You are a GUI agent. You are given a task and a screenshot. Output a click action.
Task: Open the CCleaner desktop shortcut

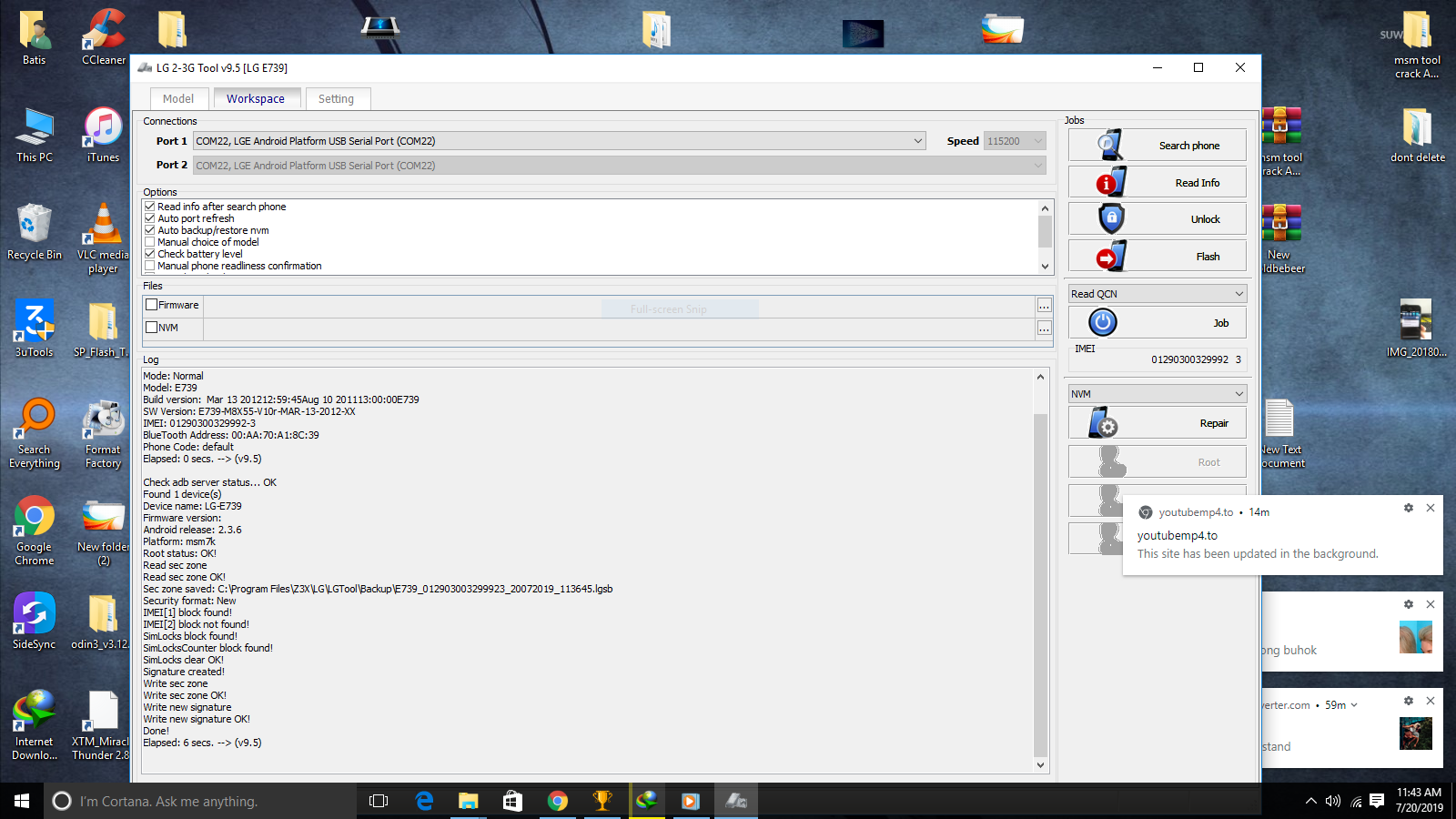pos(104,37)
